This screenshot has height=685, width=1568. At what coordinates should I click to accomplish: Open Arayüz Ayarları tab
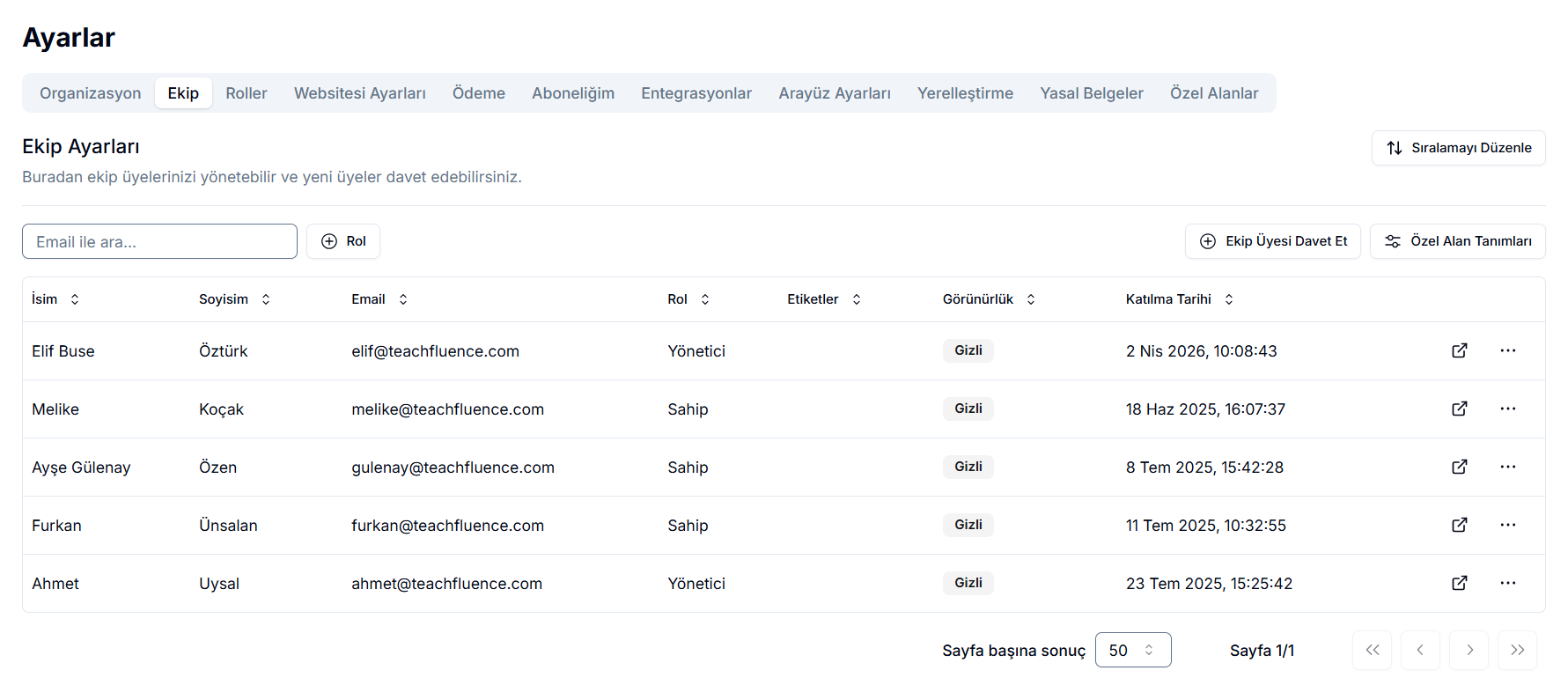pyautogui.click(x=835, y=93)
